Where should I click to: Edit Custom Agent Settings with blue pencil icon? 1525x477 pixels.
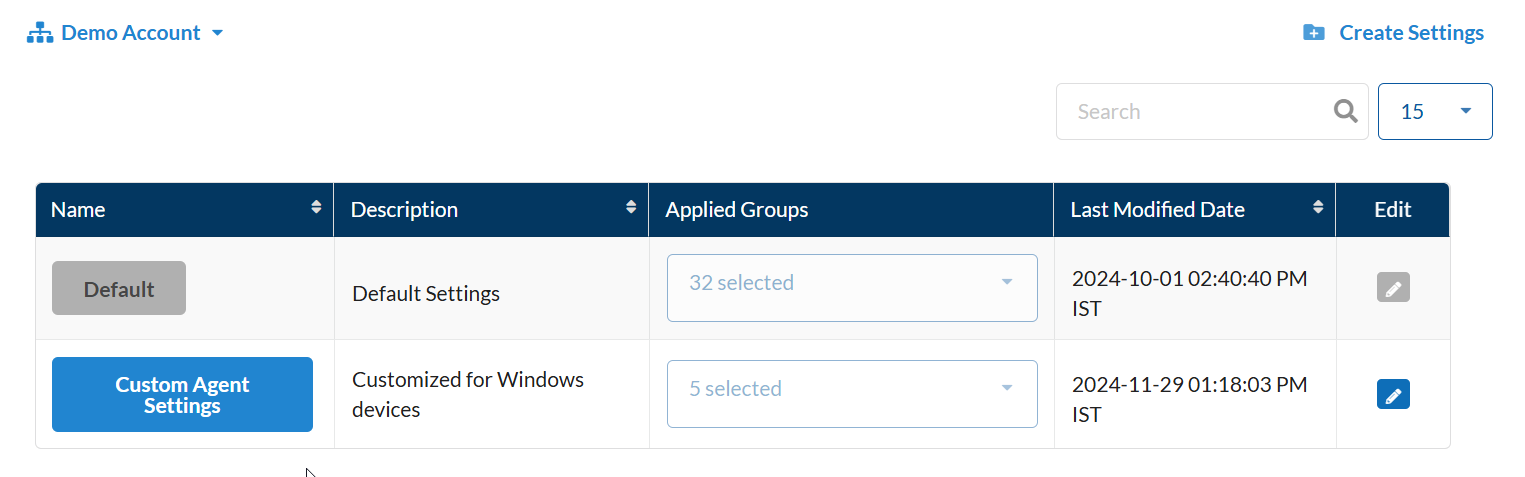coord(1393,394)
